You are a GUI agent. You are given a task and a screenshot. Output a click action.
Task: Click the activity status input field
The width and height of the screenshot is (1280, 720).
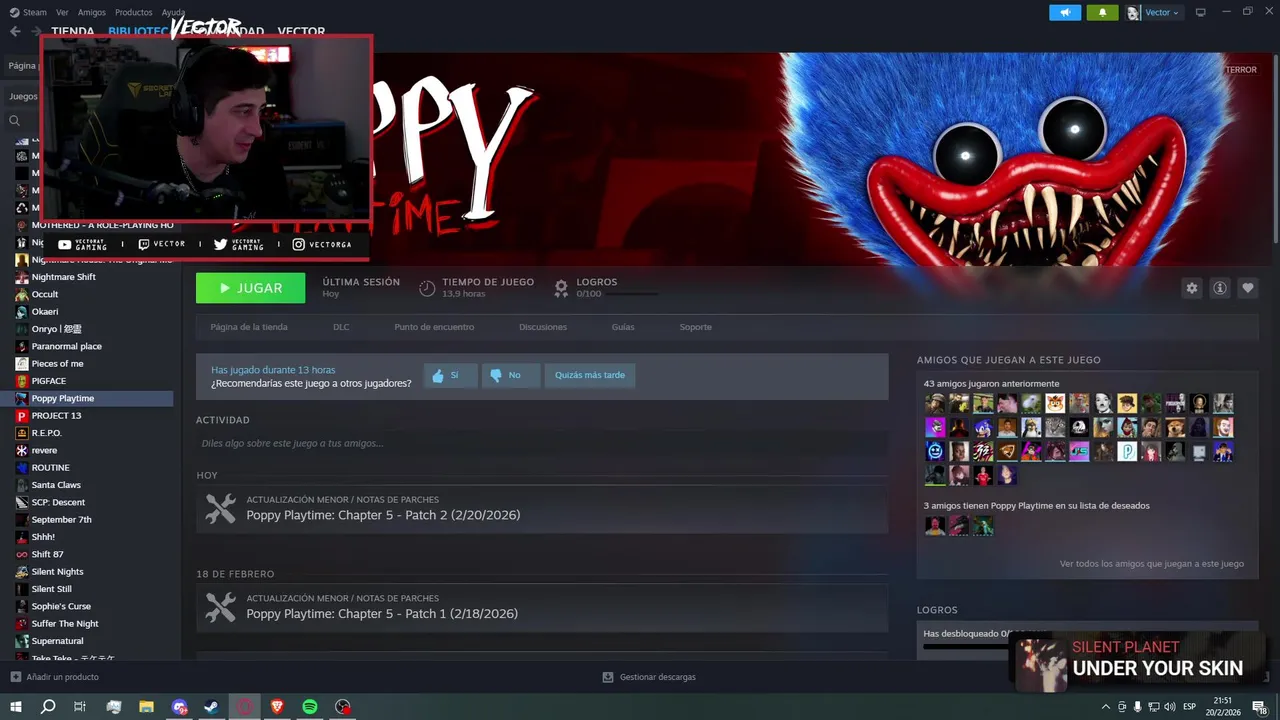click(x=542, y=443)
